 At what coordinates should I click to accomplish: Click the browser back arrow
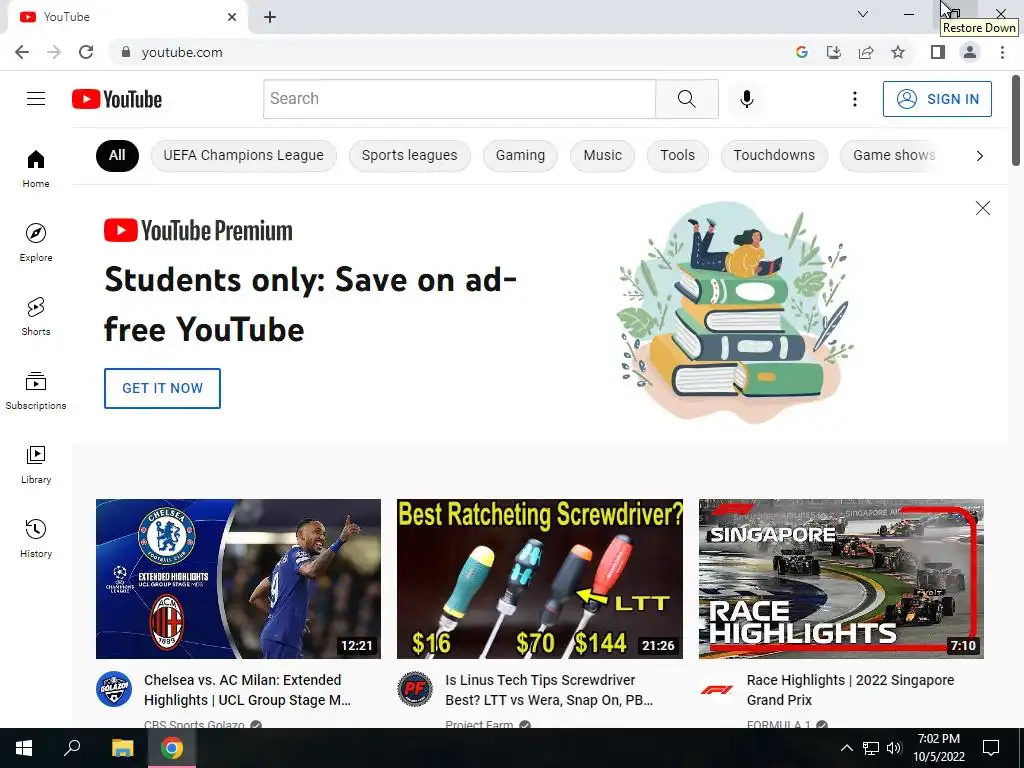coord(22,52)
